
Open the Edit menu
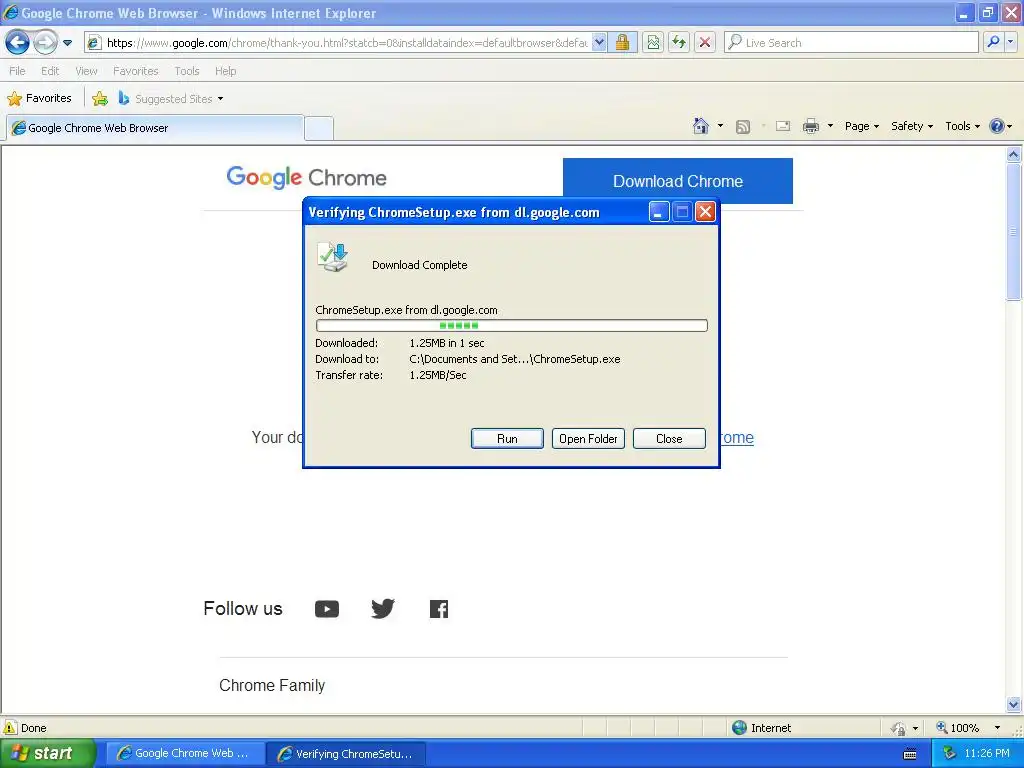50,71
